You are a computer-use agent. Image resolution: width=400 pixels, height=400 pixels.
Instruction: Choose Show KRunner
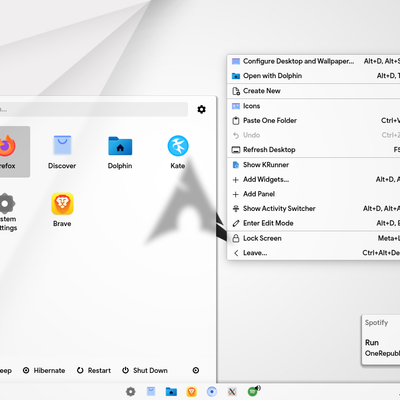click(x=313, y=165)
